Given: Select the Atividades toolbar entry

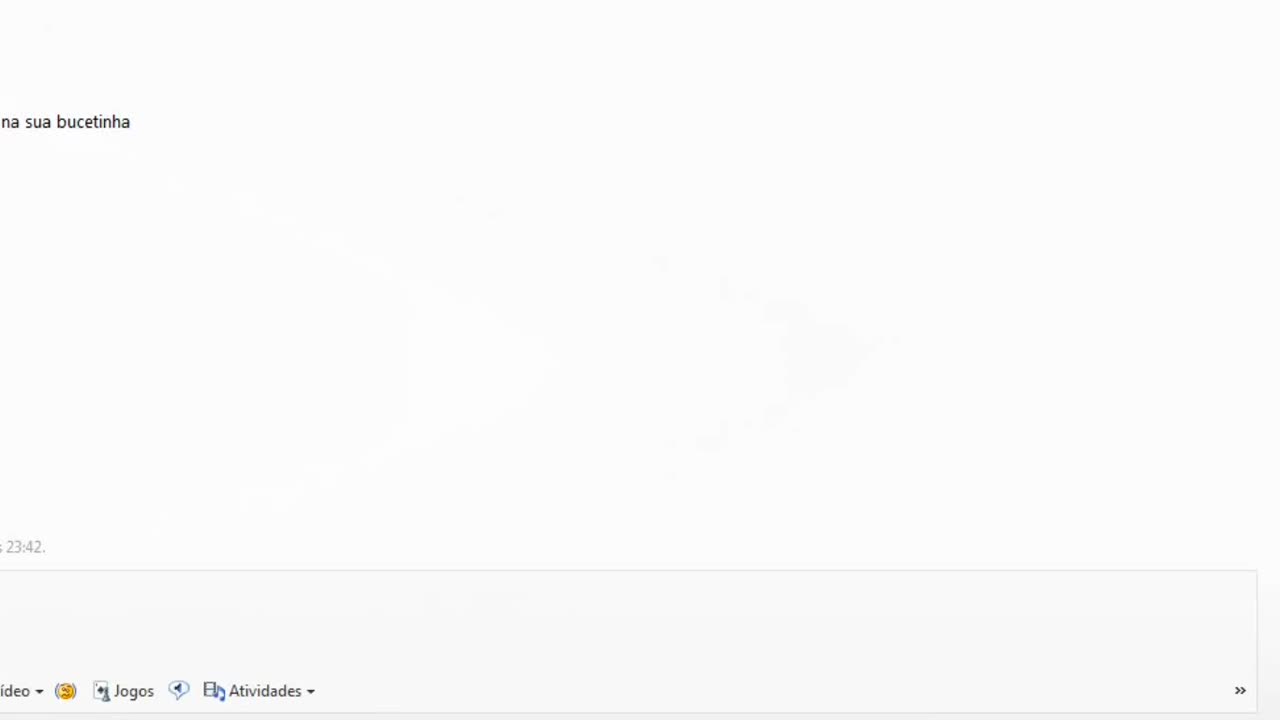Looking at the screenshot, I should (259, 691).
